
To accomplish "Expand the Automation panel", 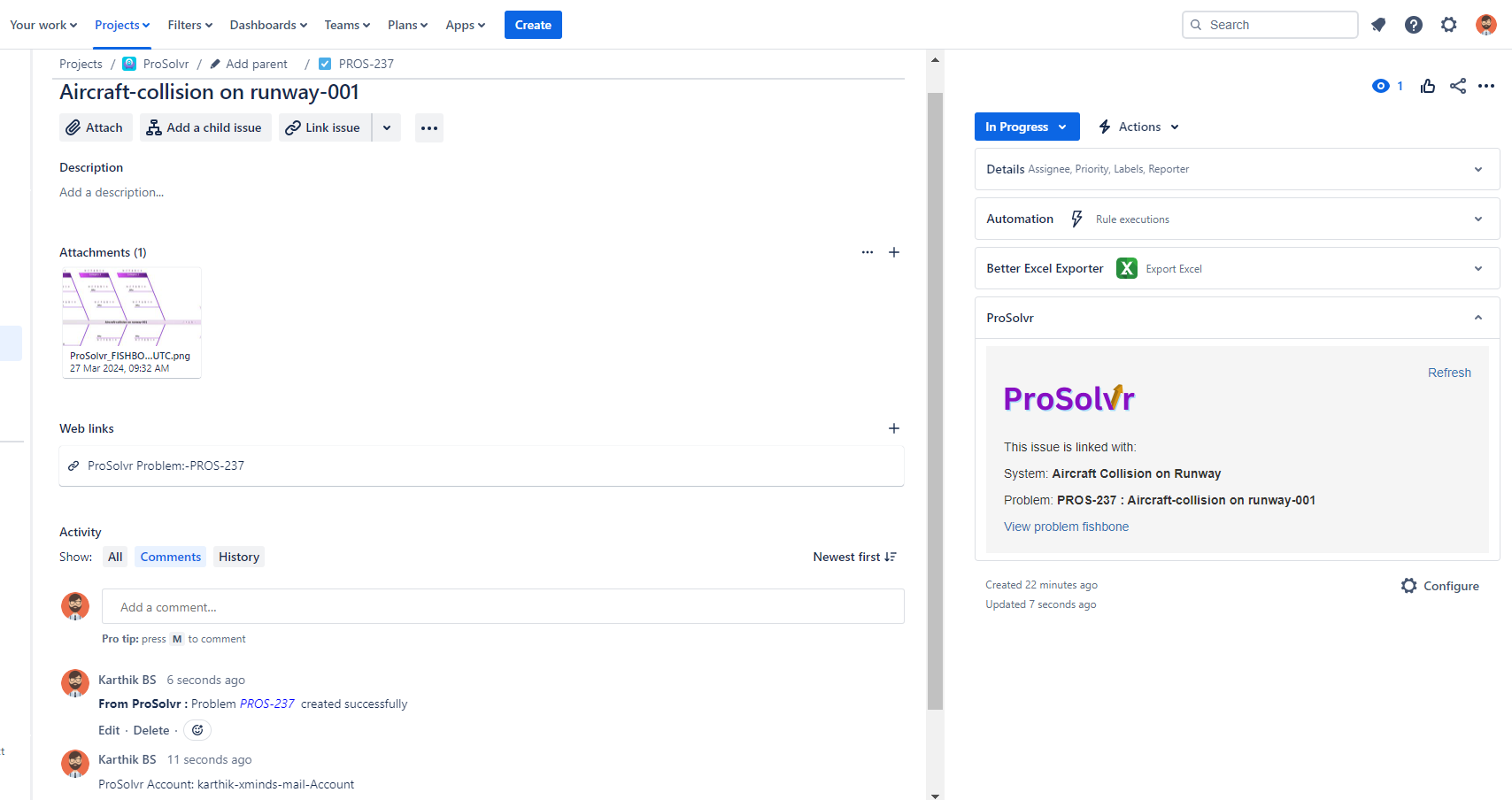I will 1237,219.
